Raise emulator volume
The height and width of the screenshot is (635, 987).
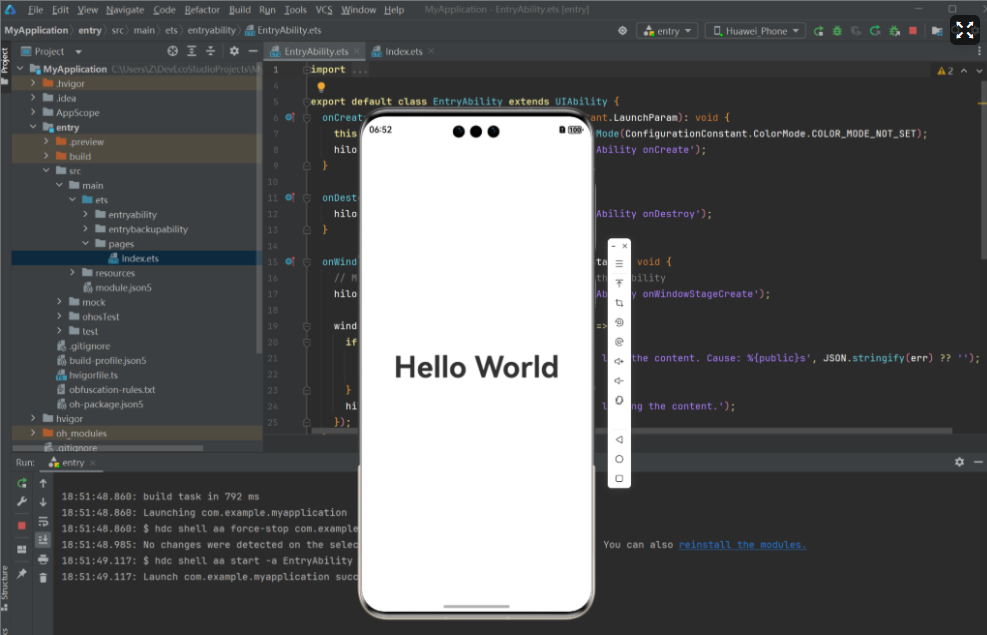pyautogui.click(x=619, y=361)
